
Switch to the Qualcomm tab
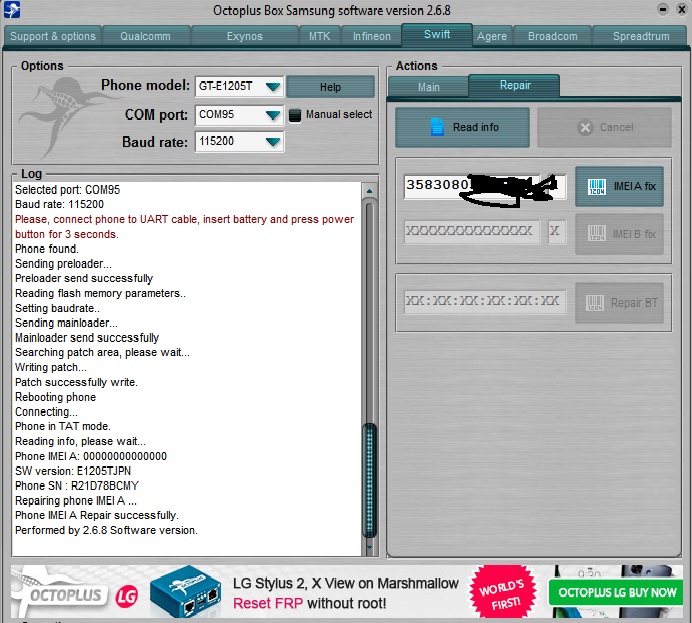(x=146, y=36)
